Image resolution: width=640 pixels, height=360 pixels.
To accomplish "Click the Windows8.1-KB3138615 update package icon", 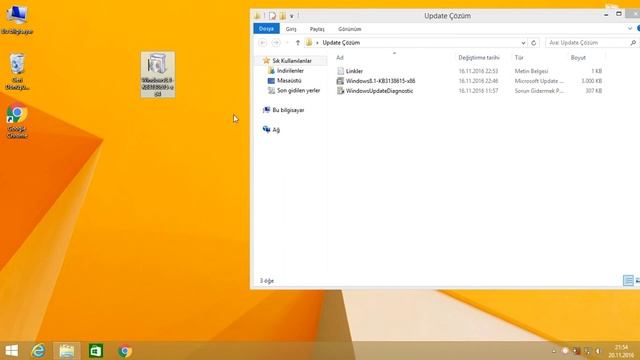I will click(340, 81).
